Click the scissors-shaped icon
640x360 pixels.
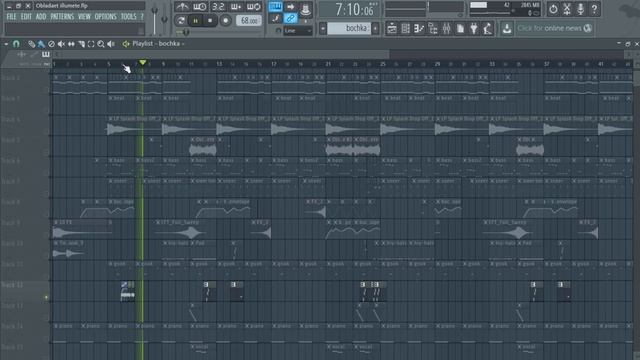coord(567,9)
